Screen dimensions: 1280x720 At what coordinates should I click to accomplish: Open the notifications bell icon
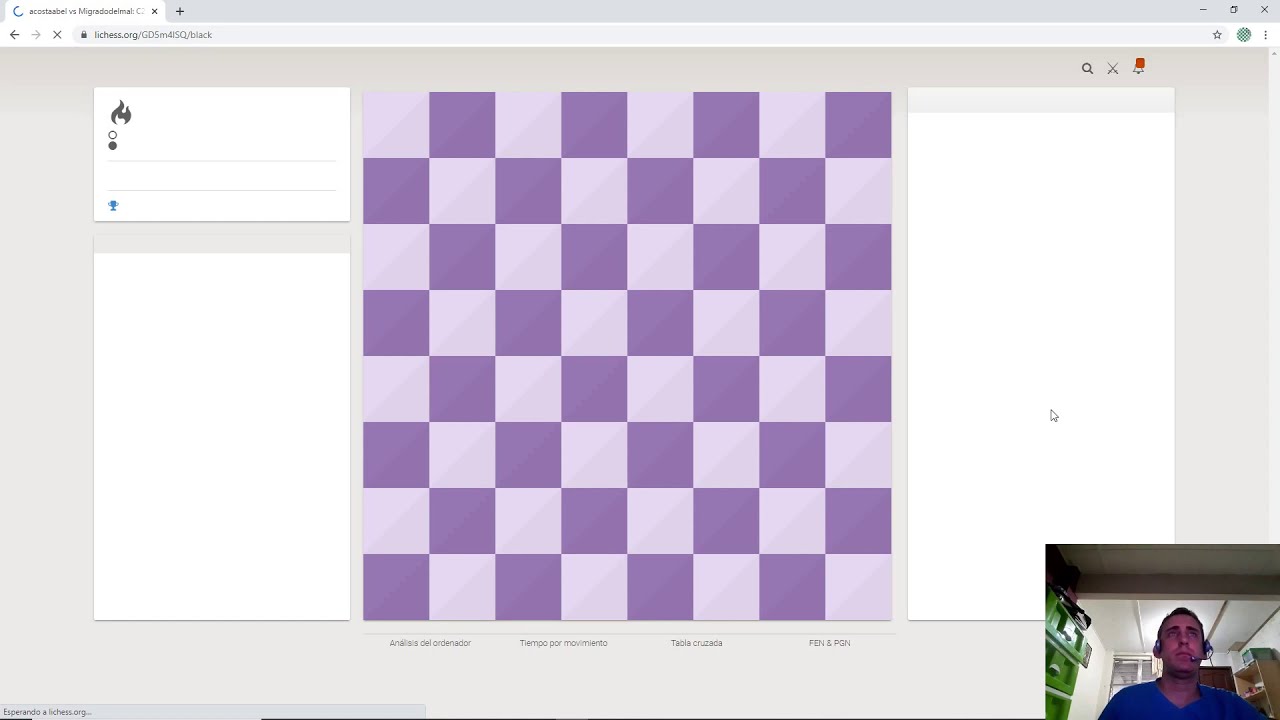1139,67
